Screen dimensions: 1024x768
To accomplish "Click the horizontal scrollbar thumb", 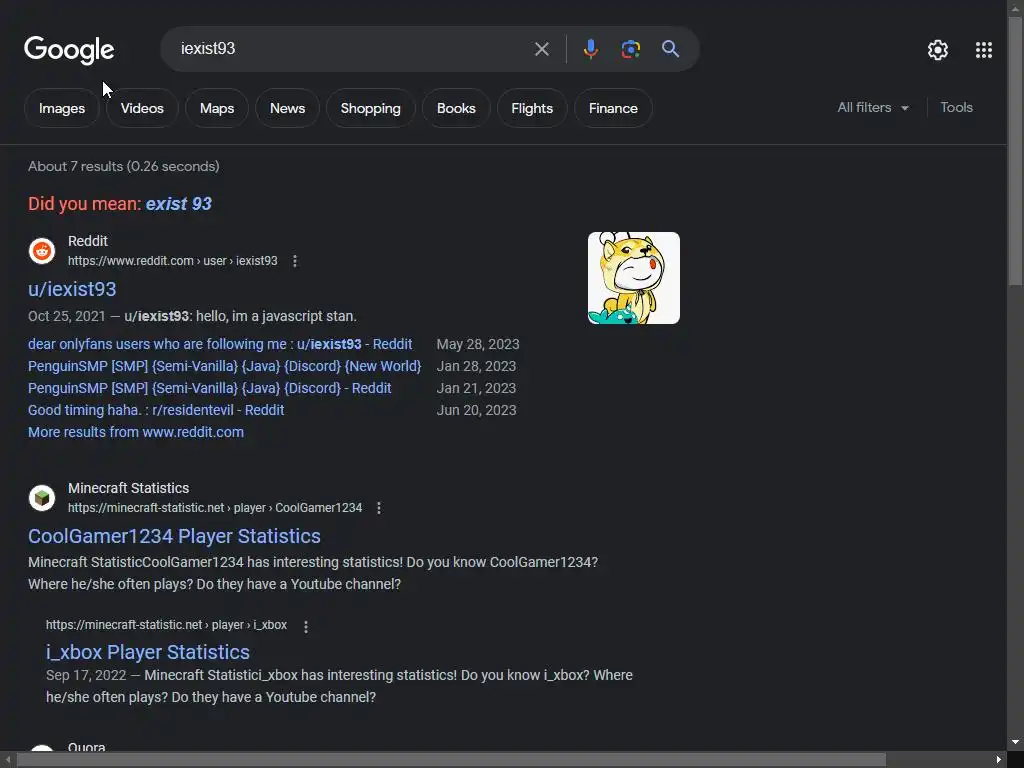I will (x=451, y=760).
